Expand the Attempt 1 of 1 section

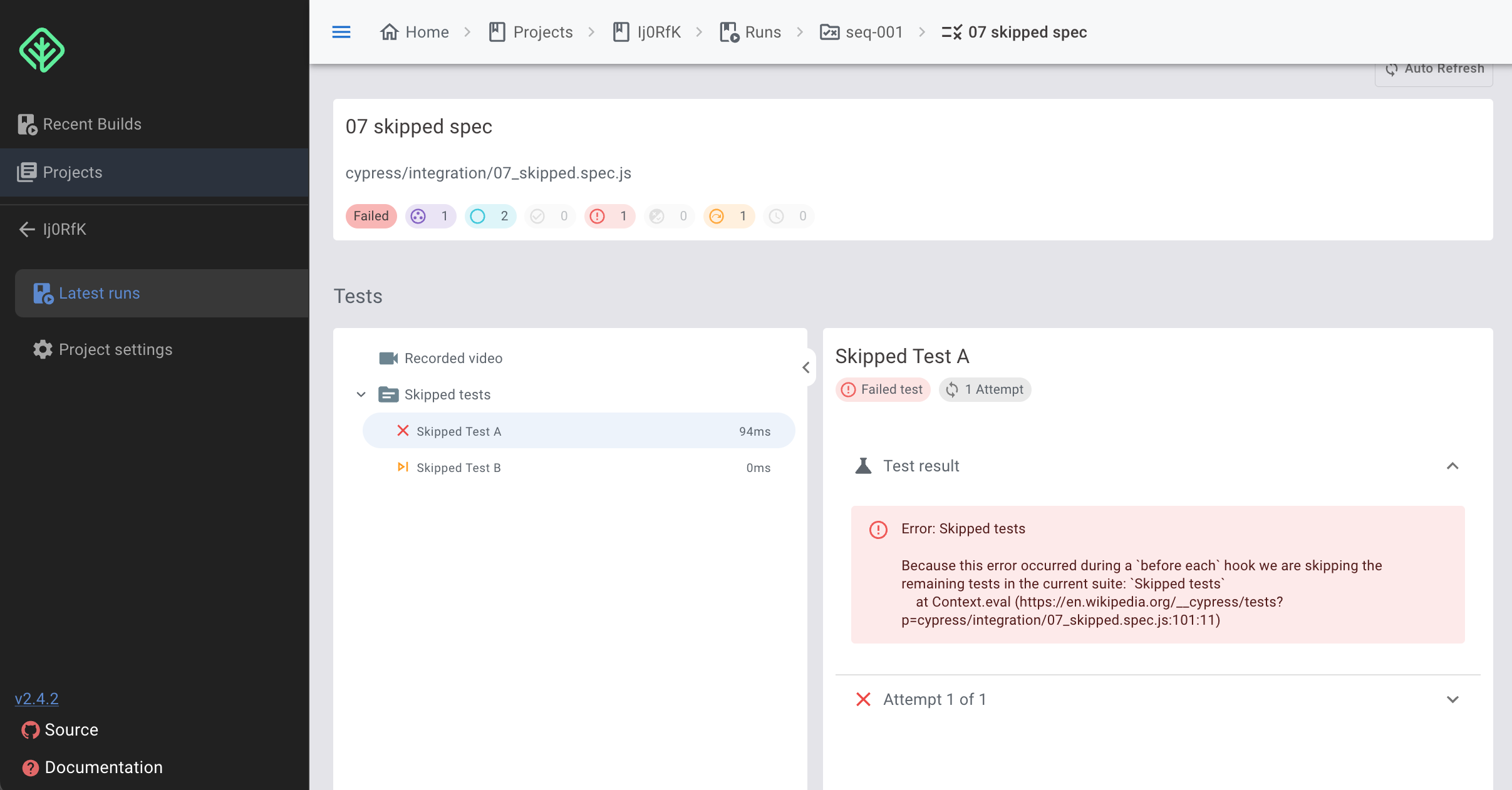click(1452, 699)
